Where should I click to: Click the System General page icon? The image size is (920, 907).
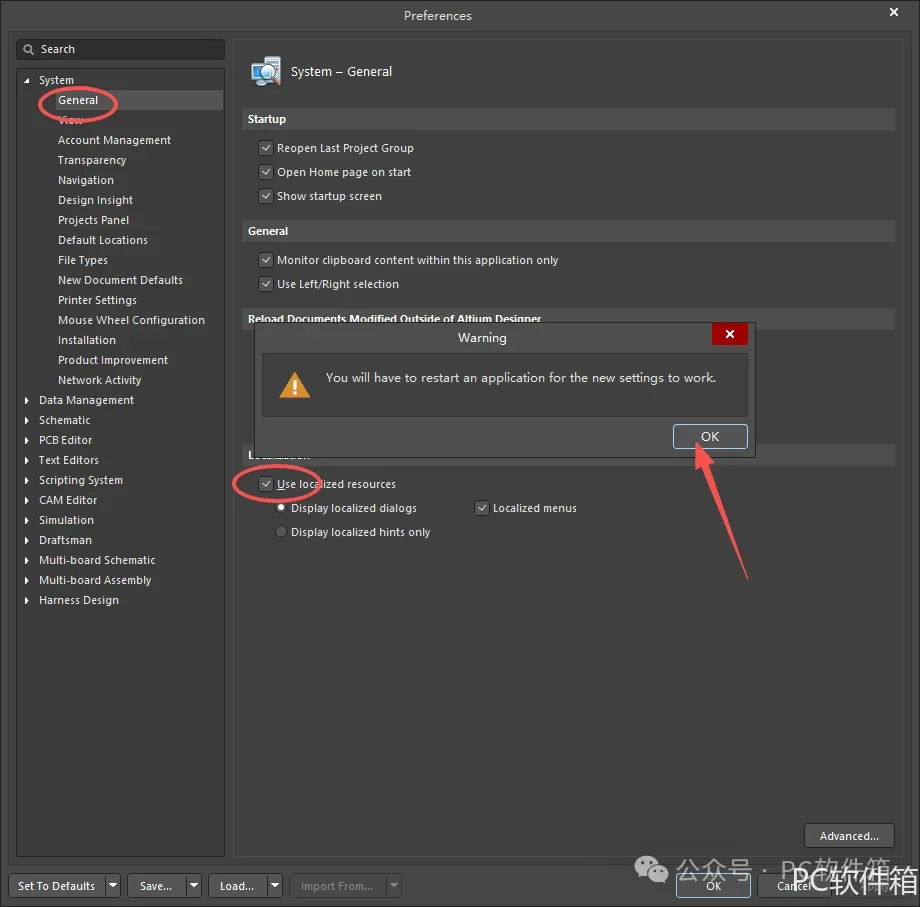266,72
